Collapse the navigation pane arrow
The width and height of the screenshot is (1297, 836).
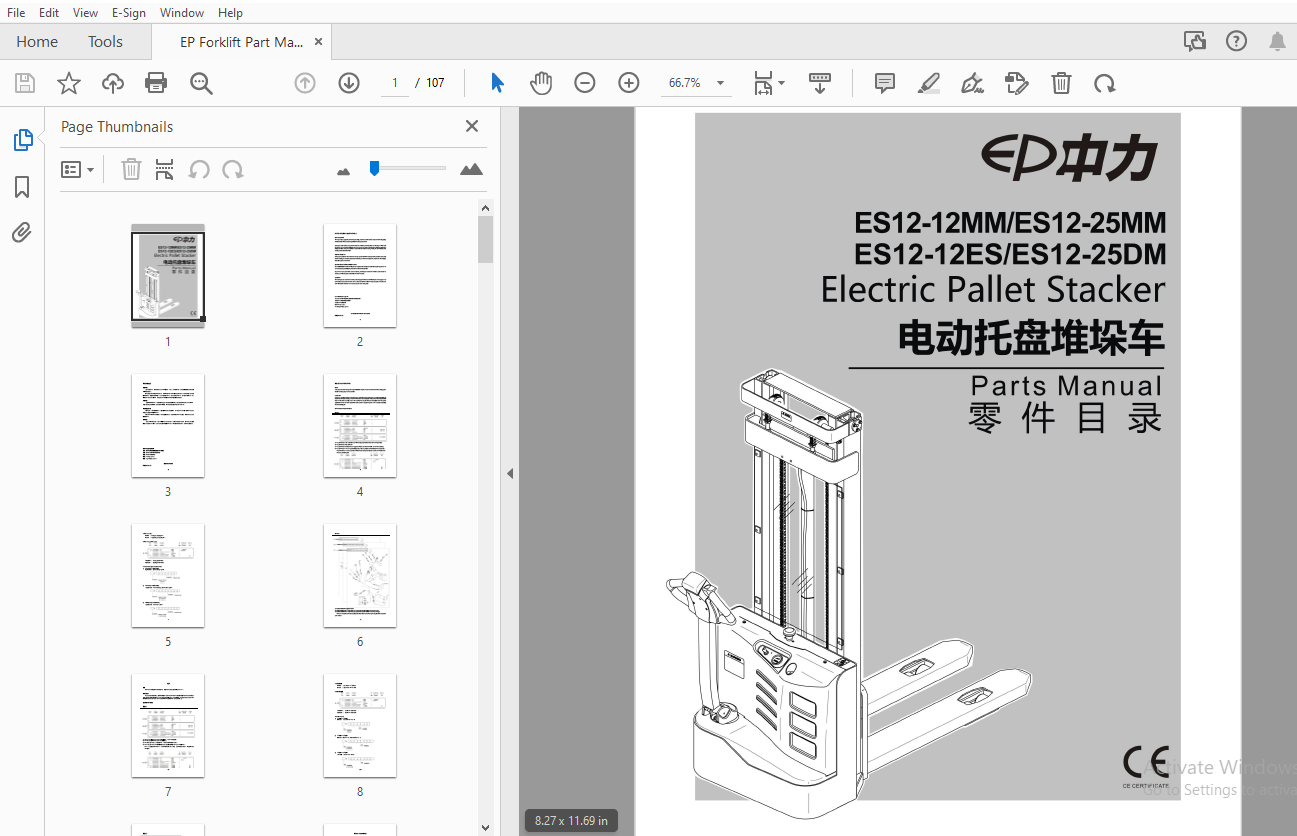click(510, 473)
